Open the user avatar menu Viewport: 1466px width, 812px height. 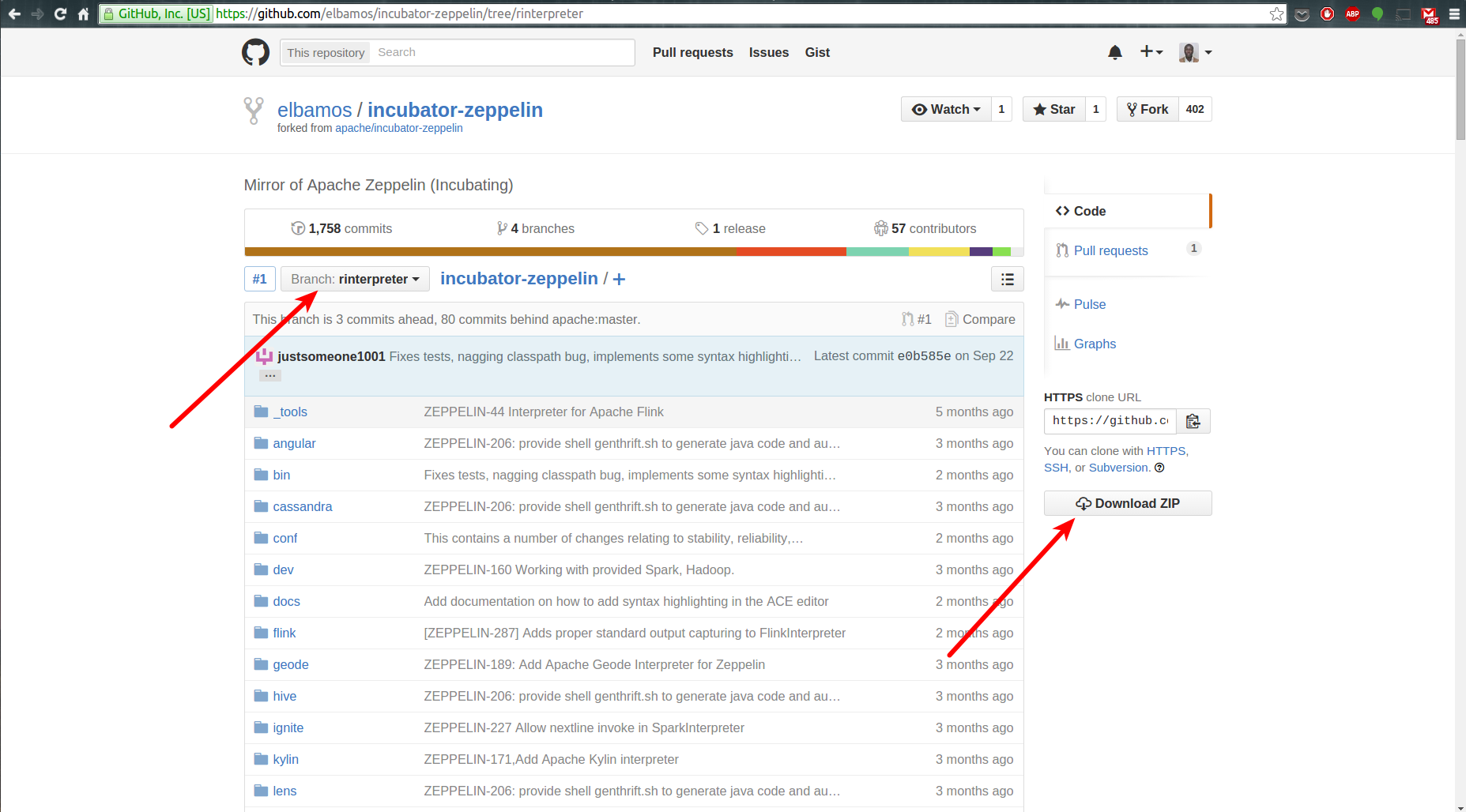click(x=1195, y=52)
